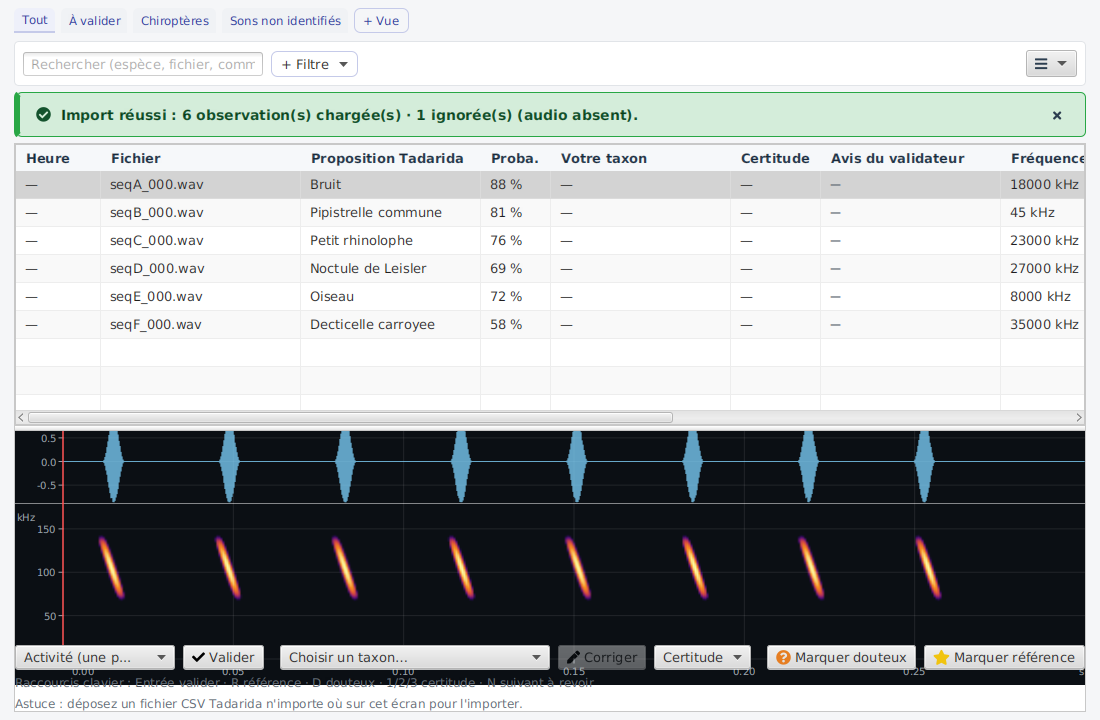
Task: Click the Corriger pencil button
Action: click(x=602, y=658)
